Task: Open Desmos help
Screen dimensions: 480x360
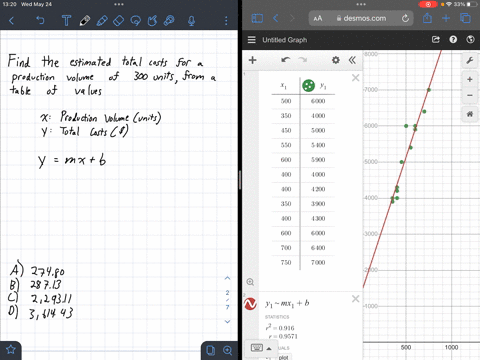Action: click(x=453, y=40)
